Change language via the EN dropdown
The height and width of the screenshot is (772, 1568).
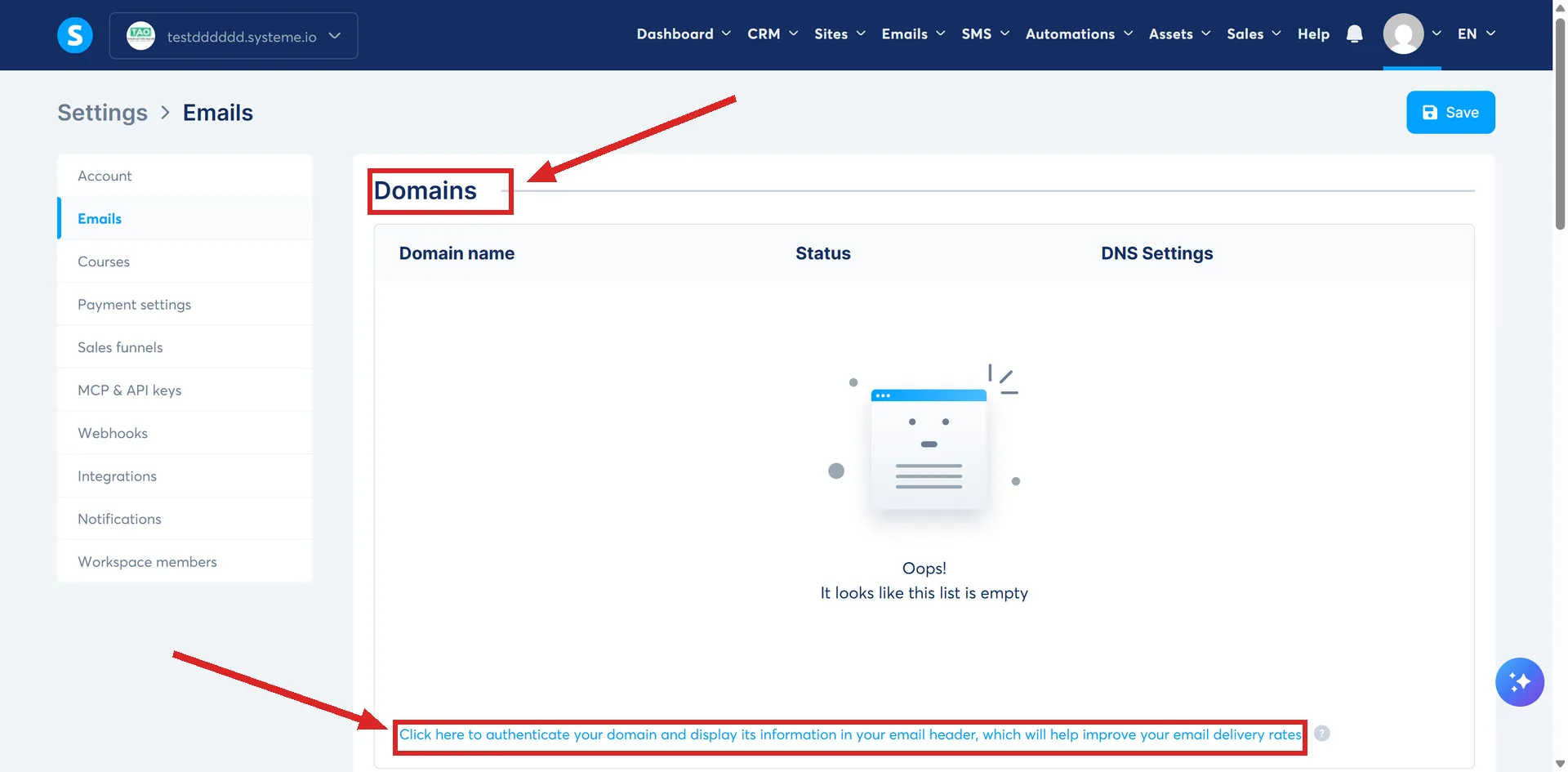coord(1476,34)
